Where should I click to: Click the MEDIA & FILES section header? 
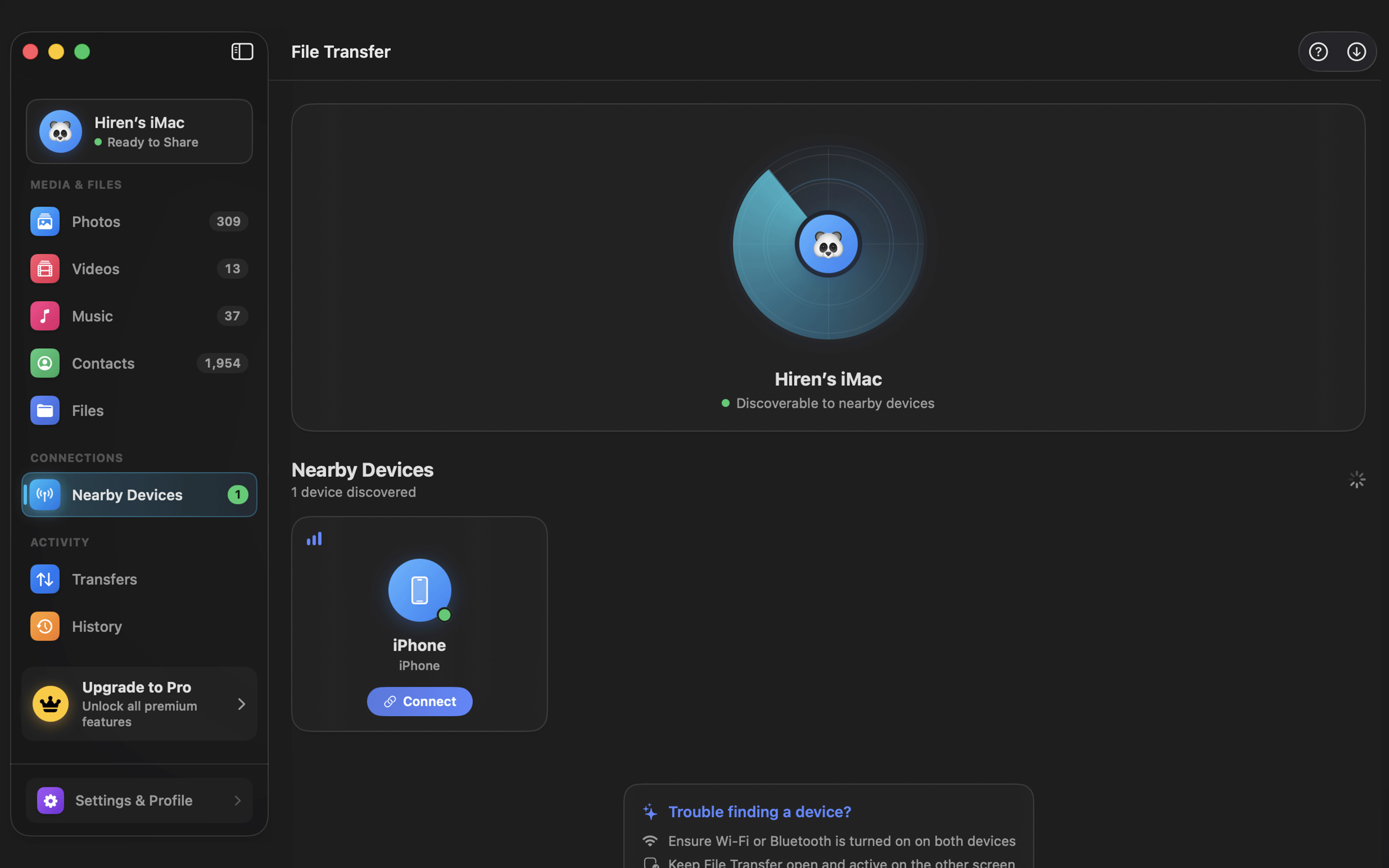click(x=76, y=185)
